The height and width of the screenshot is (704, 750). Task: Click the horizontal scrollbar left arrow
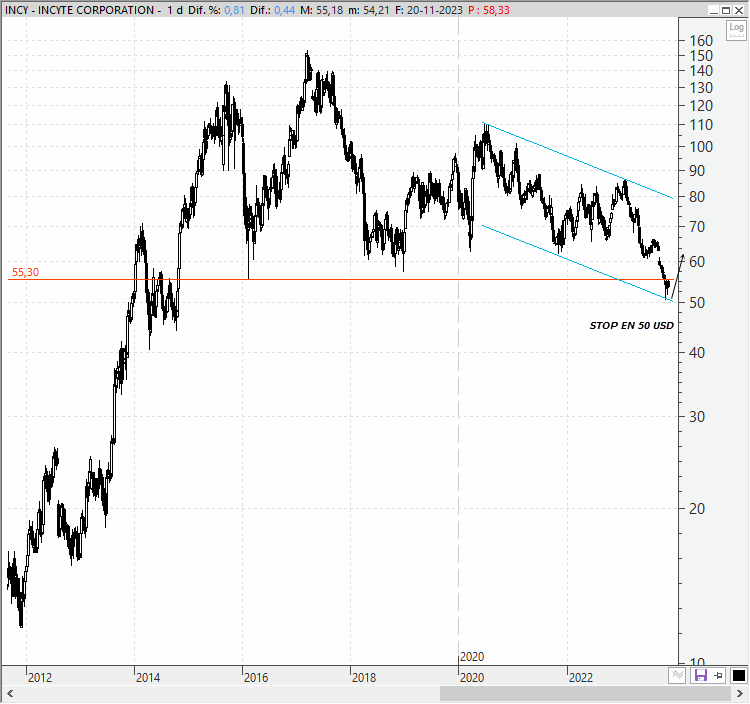click(9, 693)
